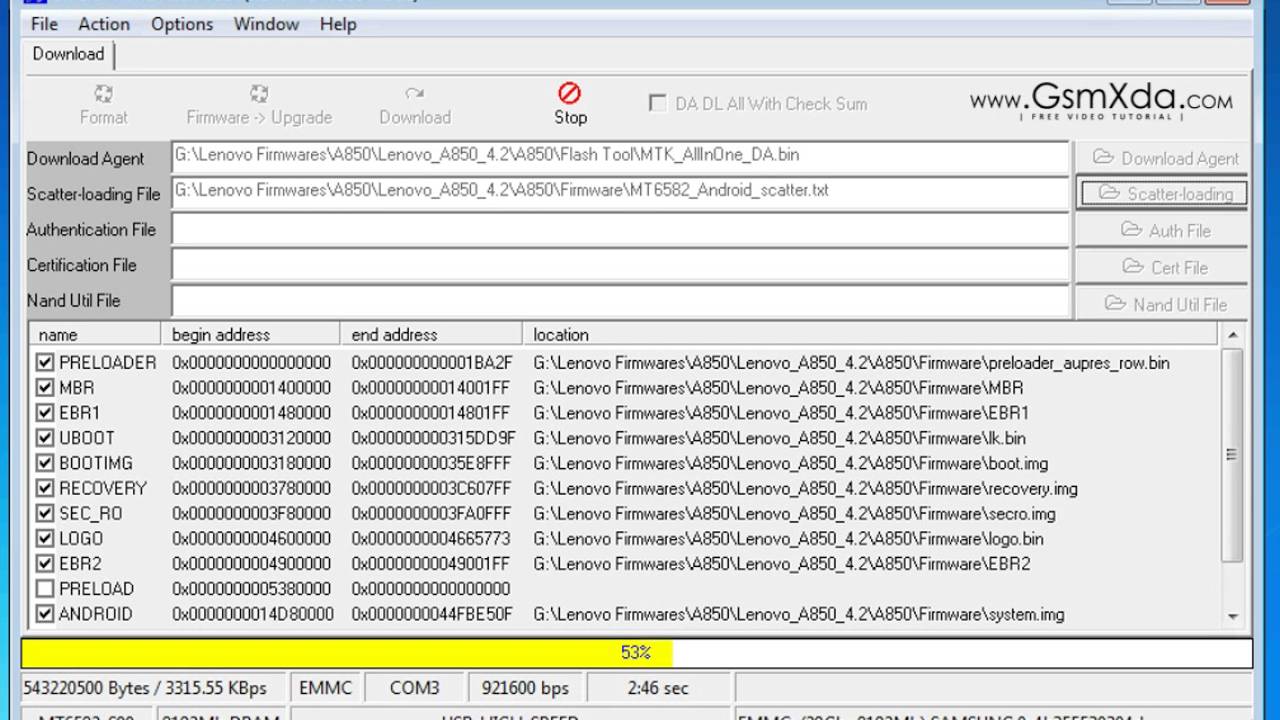1280x720 pixels.
Task: Stop the flashing process
Action: 570,104
